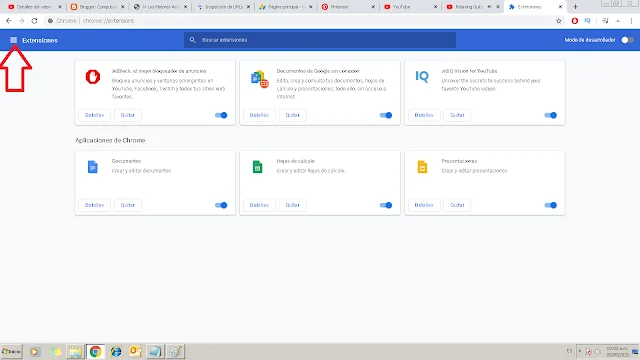Turn off vidIQ Vision extension toggle

pos(551,115)
